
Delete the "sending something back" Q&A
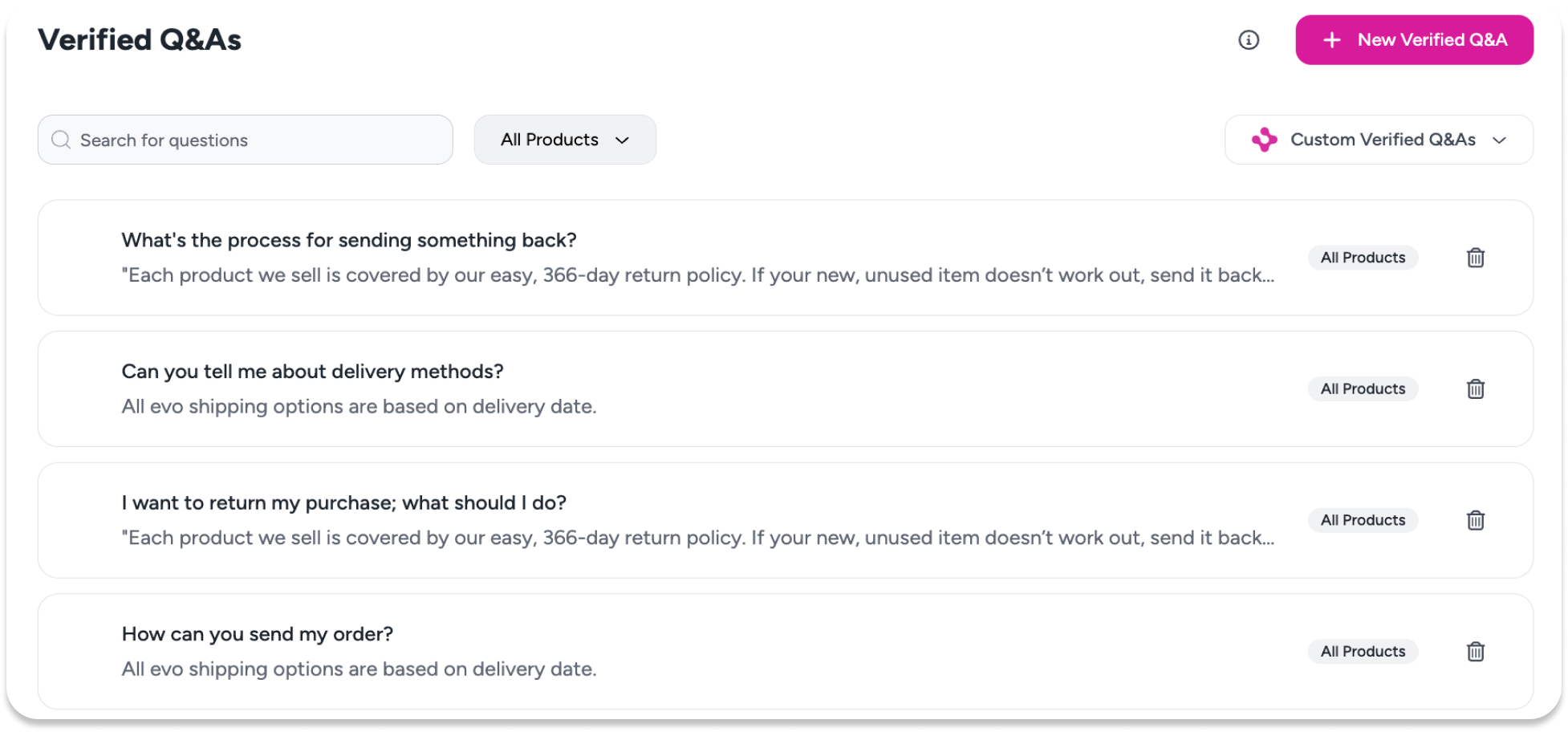[x=1476, y=258]
